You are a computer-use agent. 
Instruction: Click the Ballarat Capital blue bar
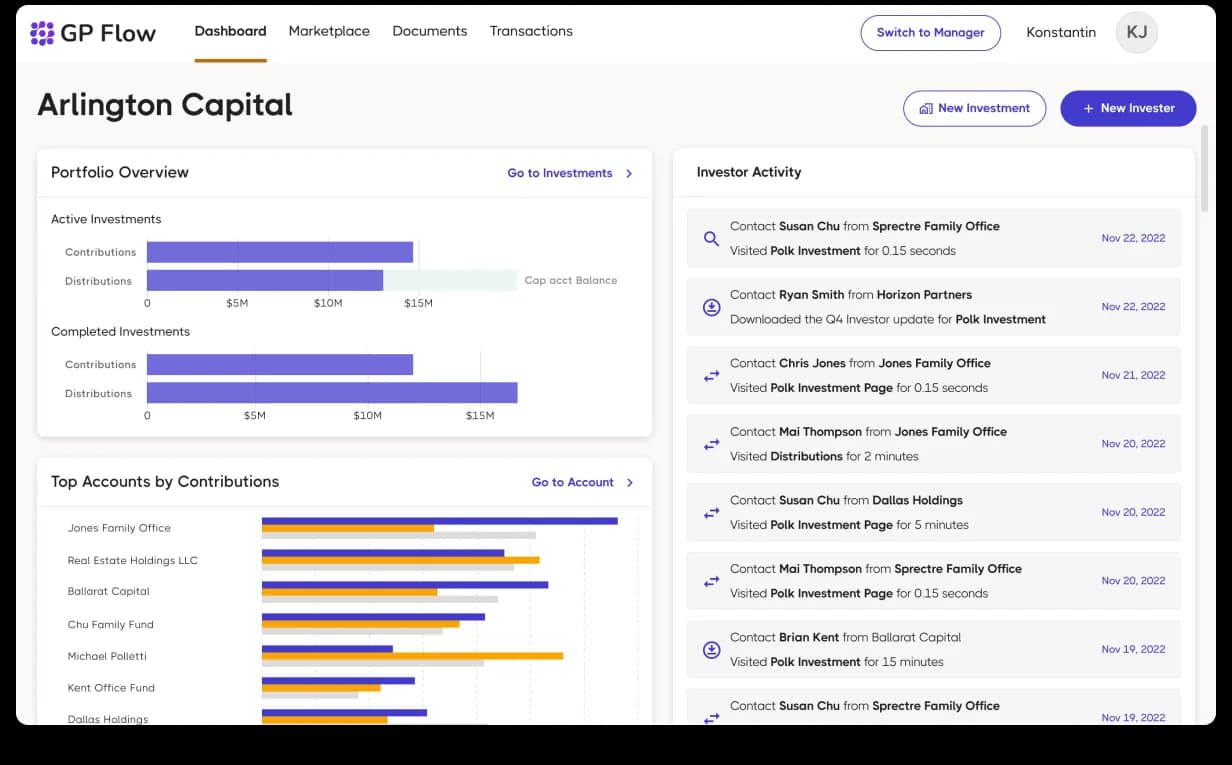click(x=405, y=584)
